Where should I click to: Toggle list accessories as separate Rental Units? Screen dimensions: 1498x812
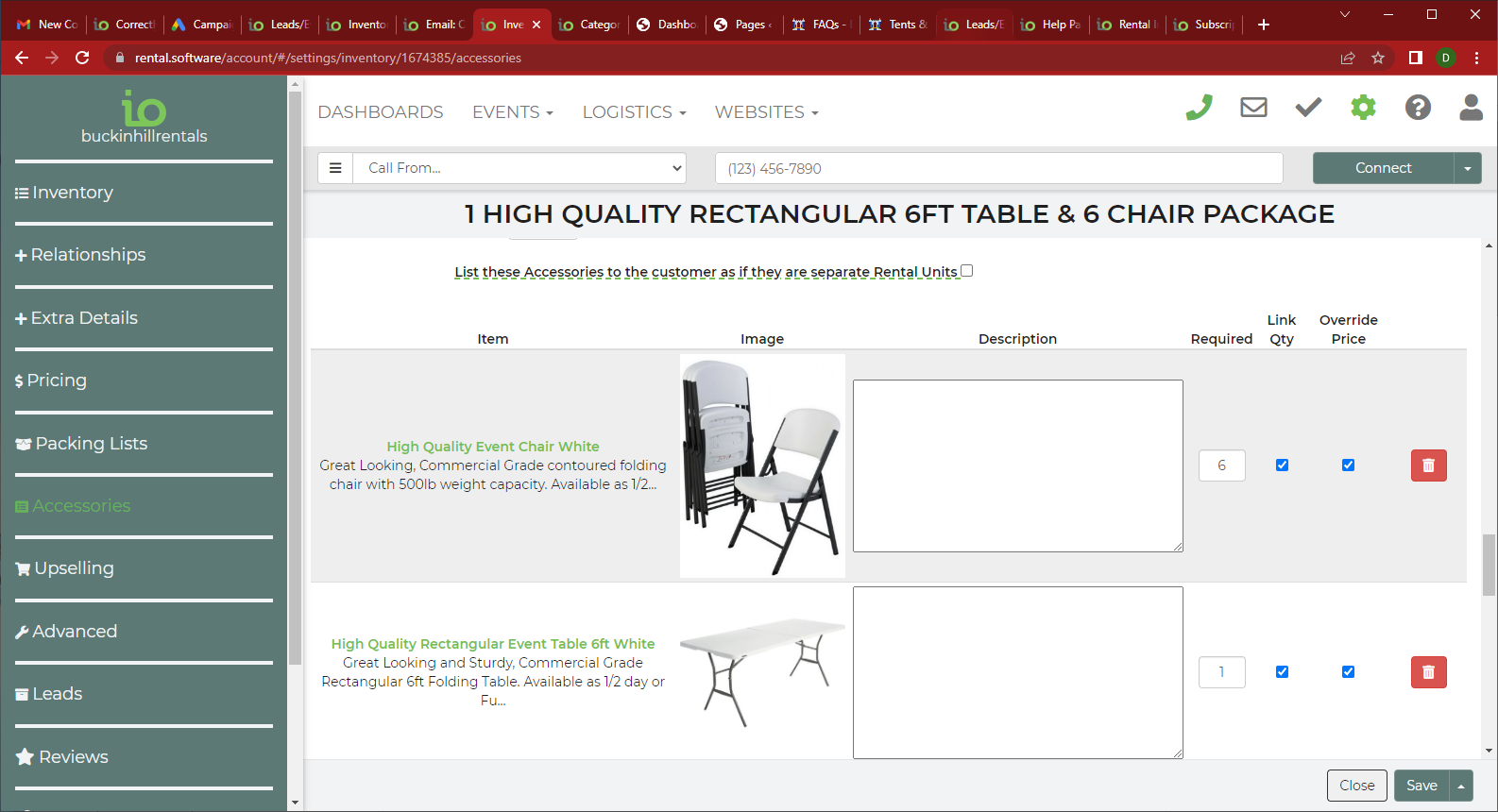(x=966, y=271)
